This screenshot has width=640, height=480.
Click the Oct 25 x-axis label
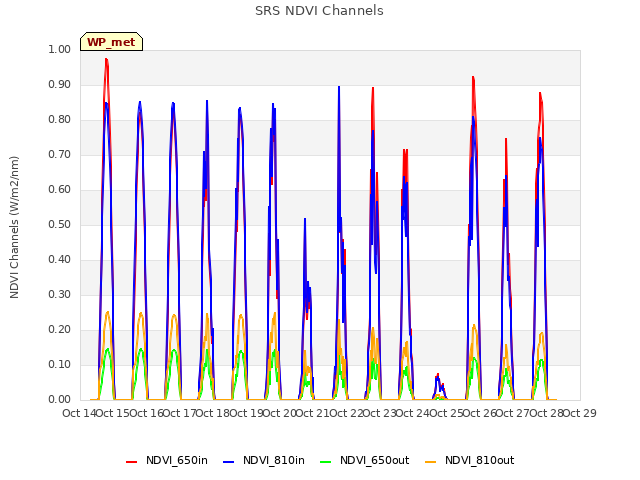pos(446,413)
